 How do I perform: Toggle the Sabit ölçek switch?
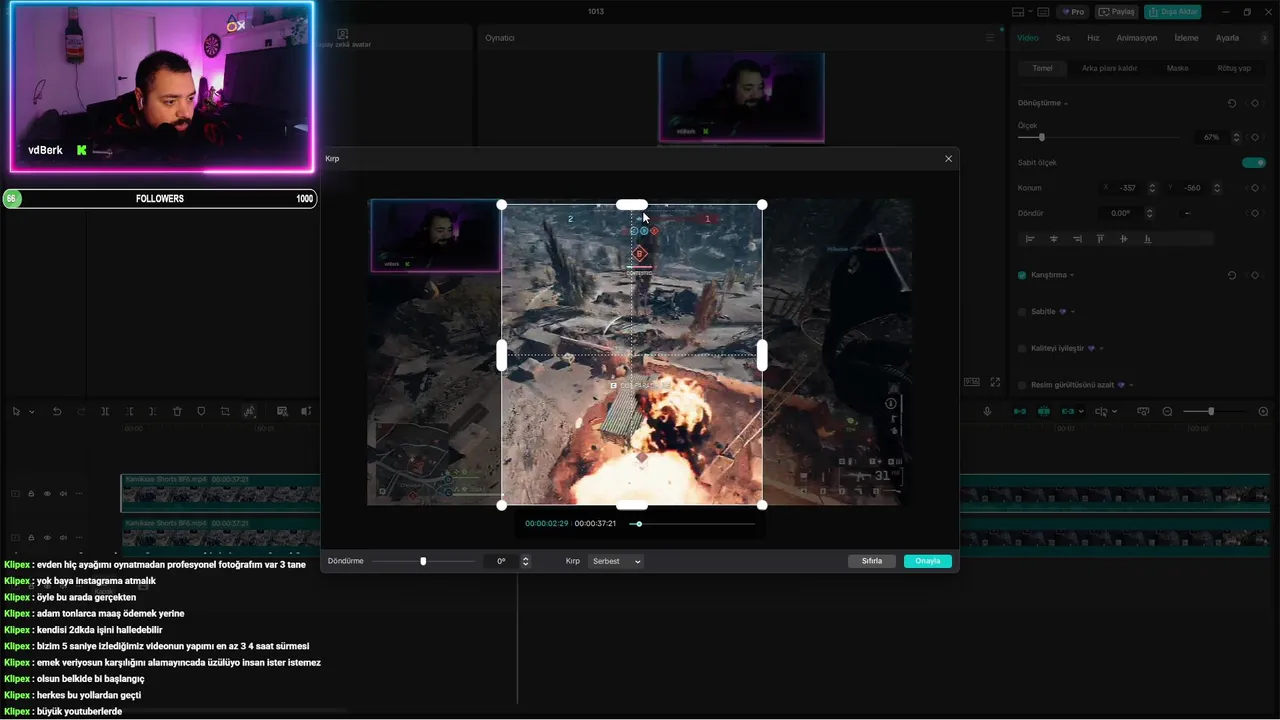click(x=1254, y=162)
